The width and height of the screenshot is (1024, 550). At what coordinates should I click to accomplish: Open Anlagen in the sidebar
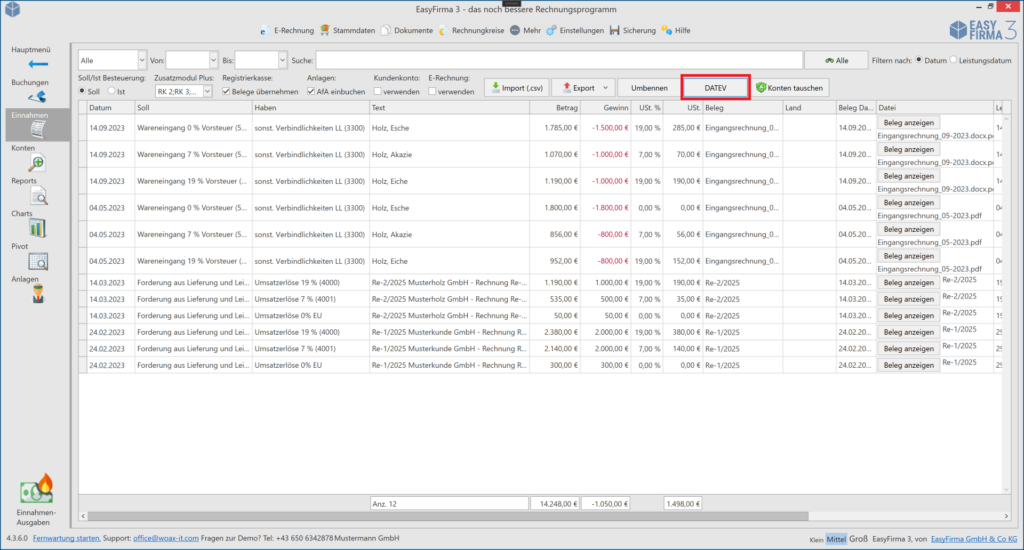tap(37, 293)
